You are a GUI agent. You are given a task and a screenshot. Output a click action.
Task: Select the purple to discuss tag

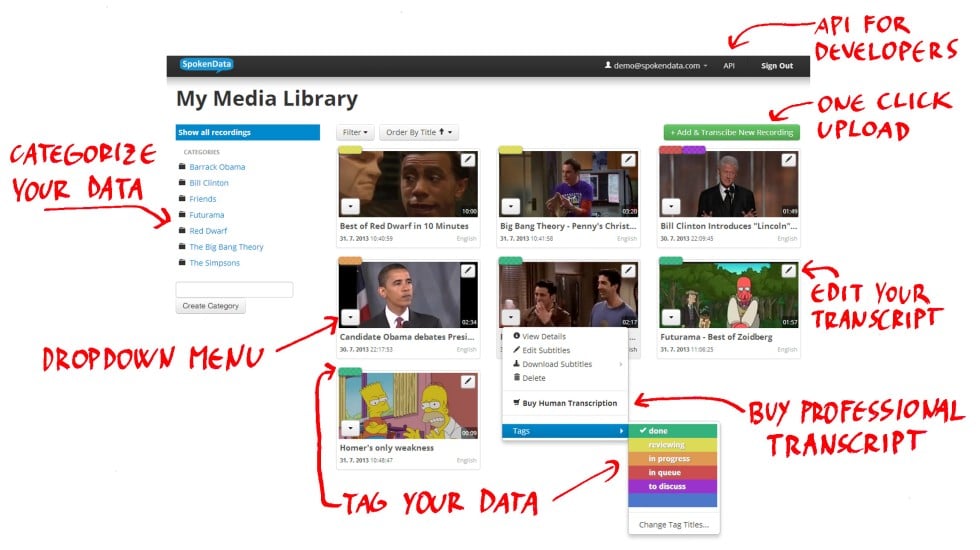pyautogui.click(x=673, y=486)
